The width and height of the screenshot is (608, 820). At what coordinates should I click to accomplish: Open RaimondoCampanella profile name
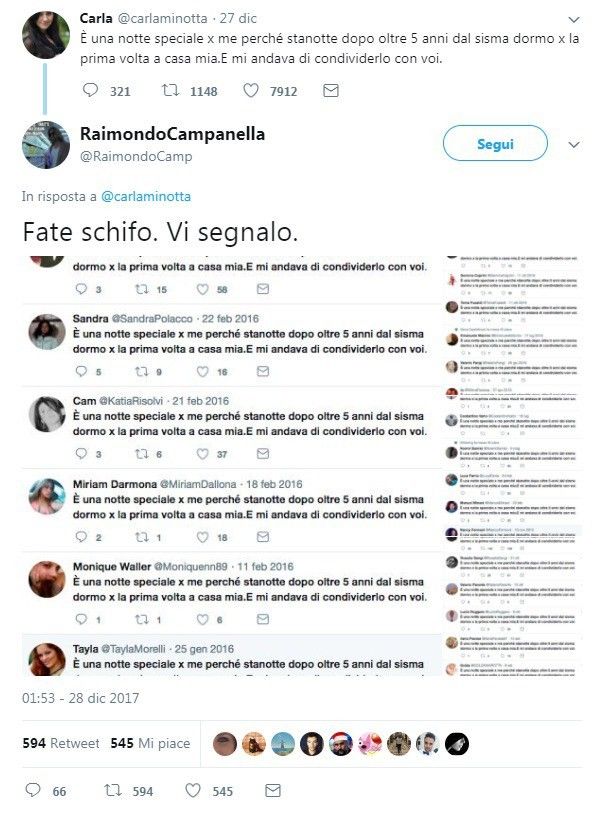tap(173, 134)
